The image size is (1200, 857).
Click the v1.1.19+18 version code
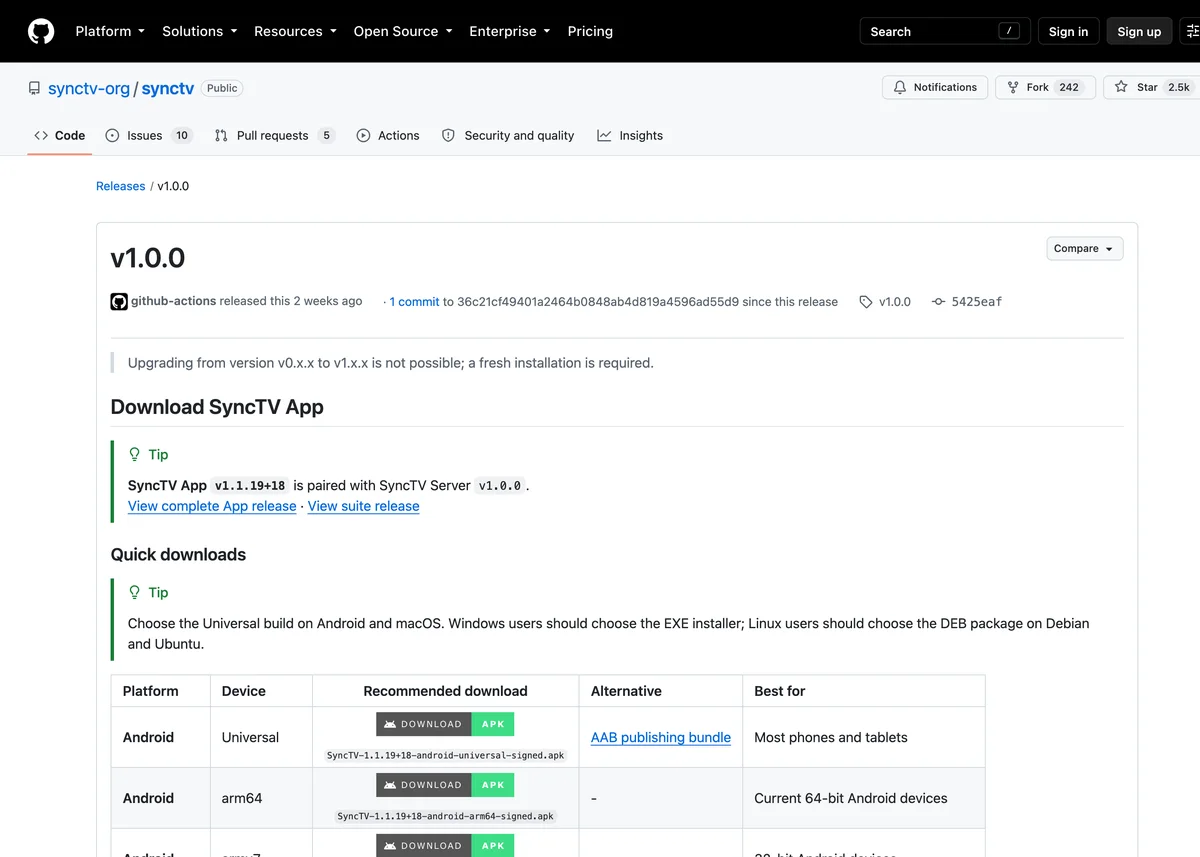pos(250,485)
